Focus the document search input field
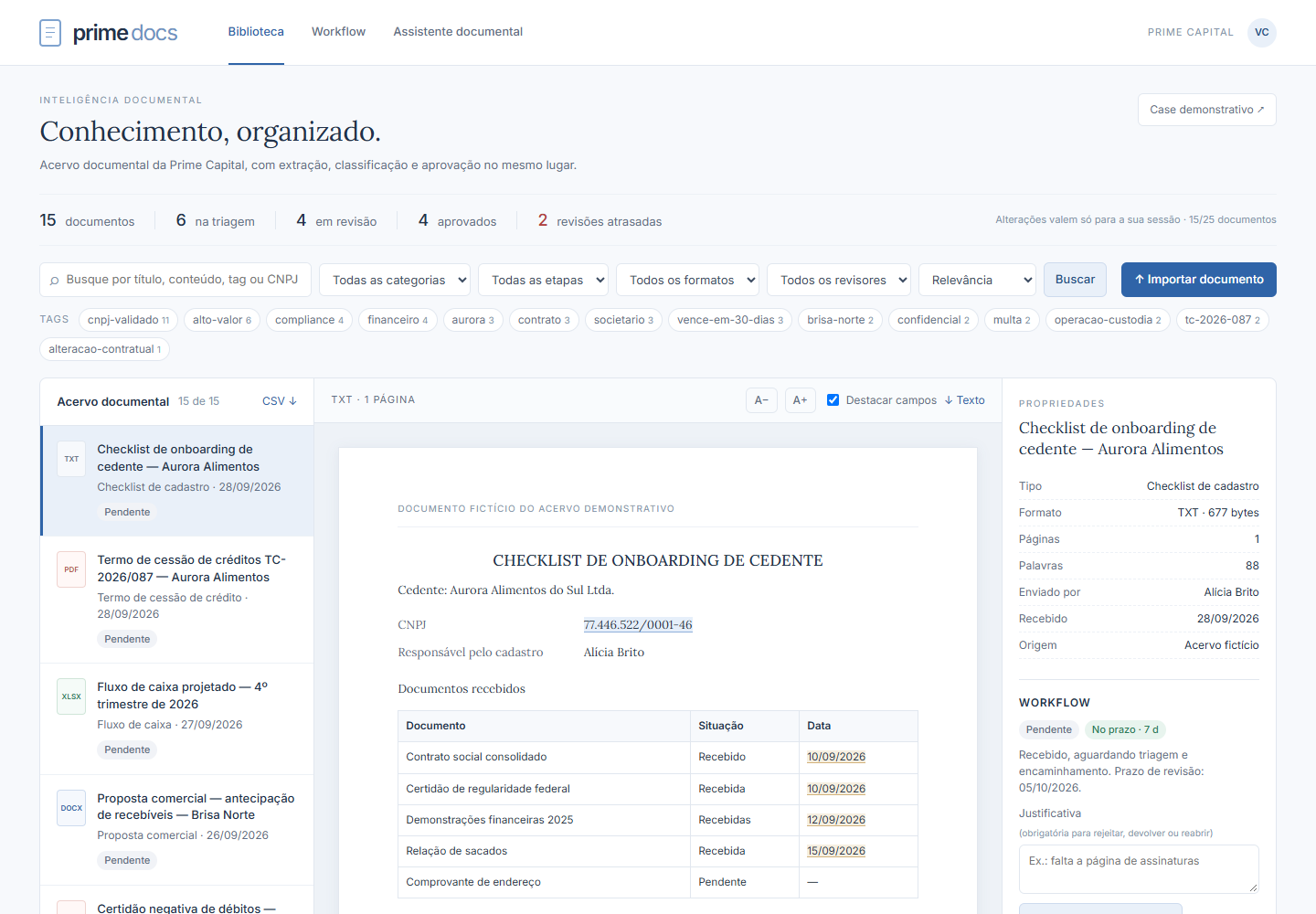Image resolution: width=1316 pixels, height=914 pixels. coord(175,280)
